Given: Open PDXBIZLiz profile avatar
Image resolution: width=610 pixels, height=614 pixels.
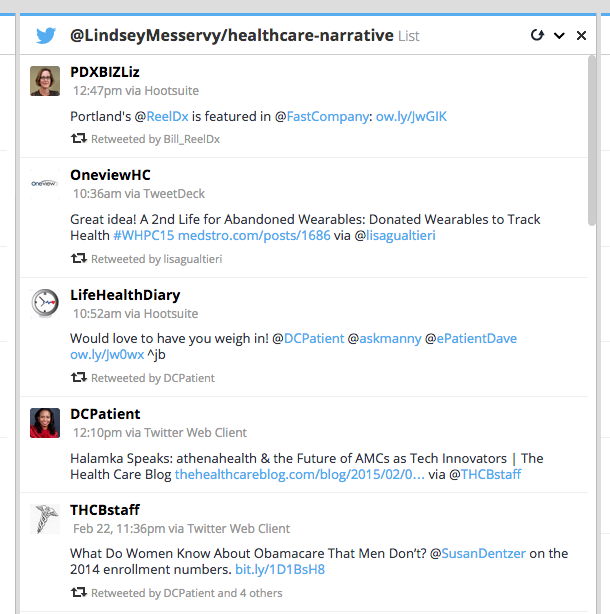Looking at the screenshot, I should tap(45, 81).
